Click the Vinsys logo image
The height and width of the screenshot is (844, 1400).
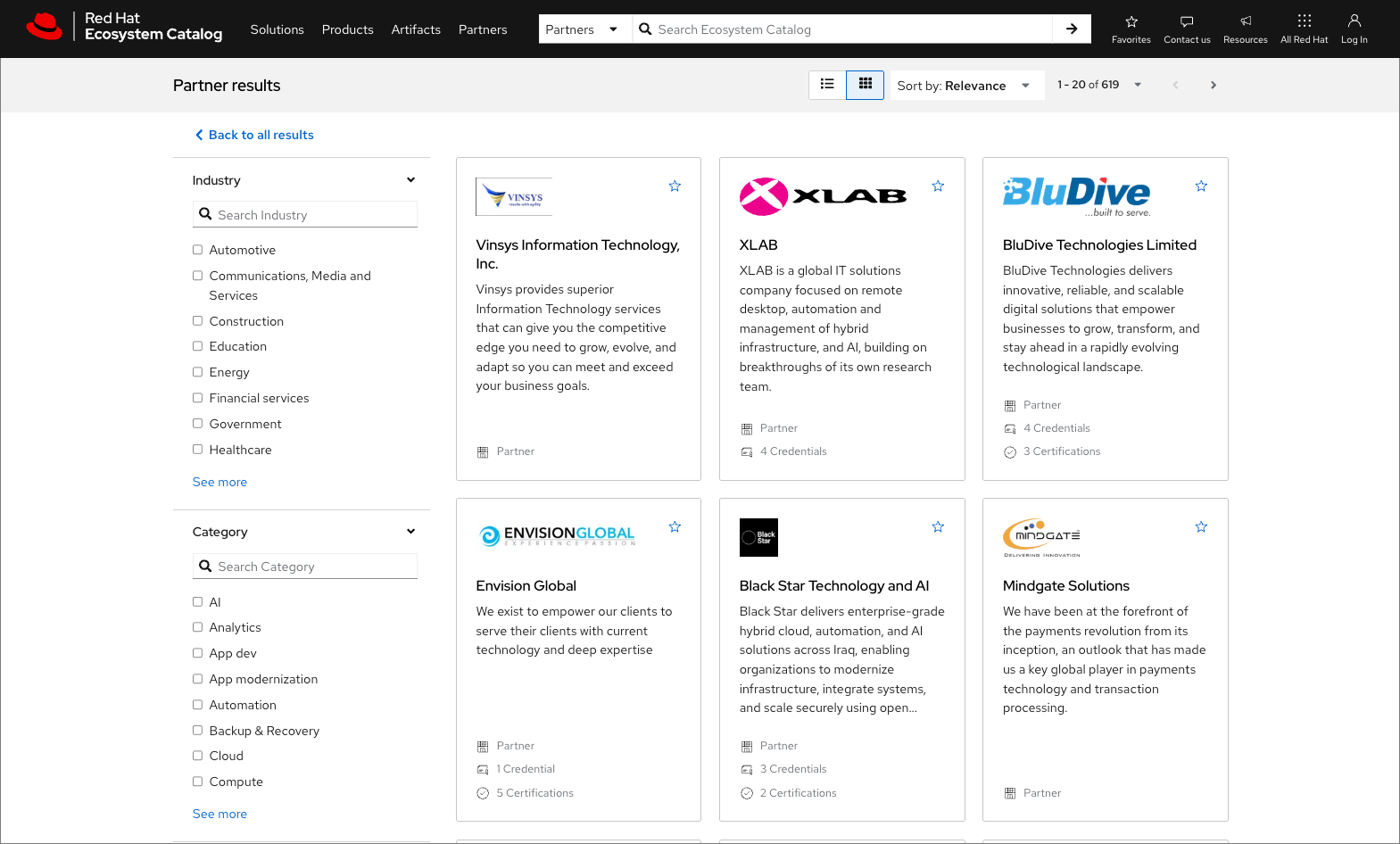(x=514, y=196)
